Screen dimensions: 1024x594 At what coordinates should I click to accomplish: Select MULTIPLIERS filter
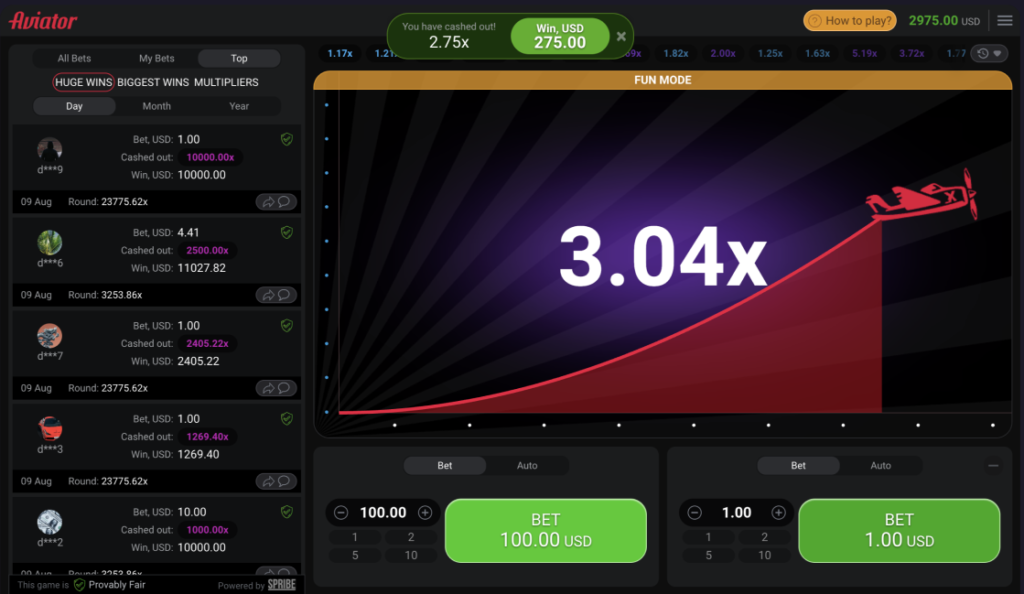coord(226,82)
